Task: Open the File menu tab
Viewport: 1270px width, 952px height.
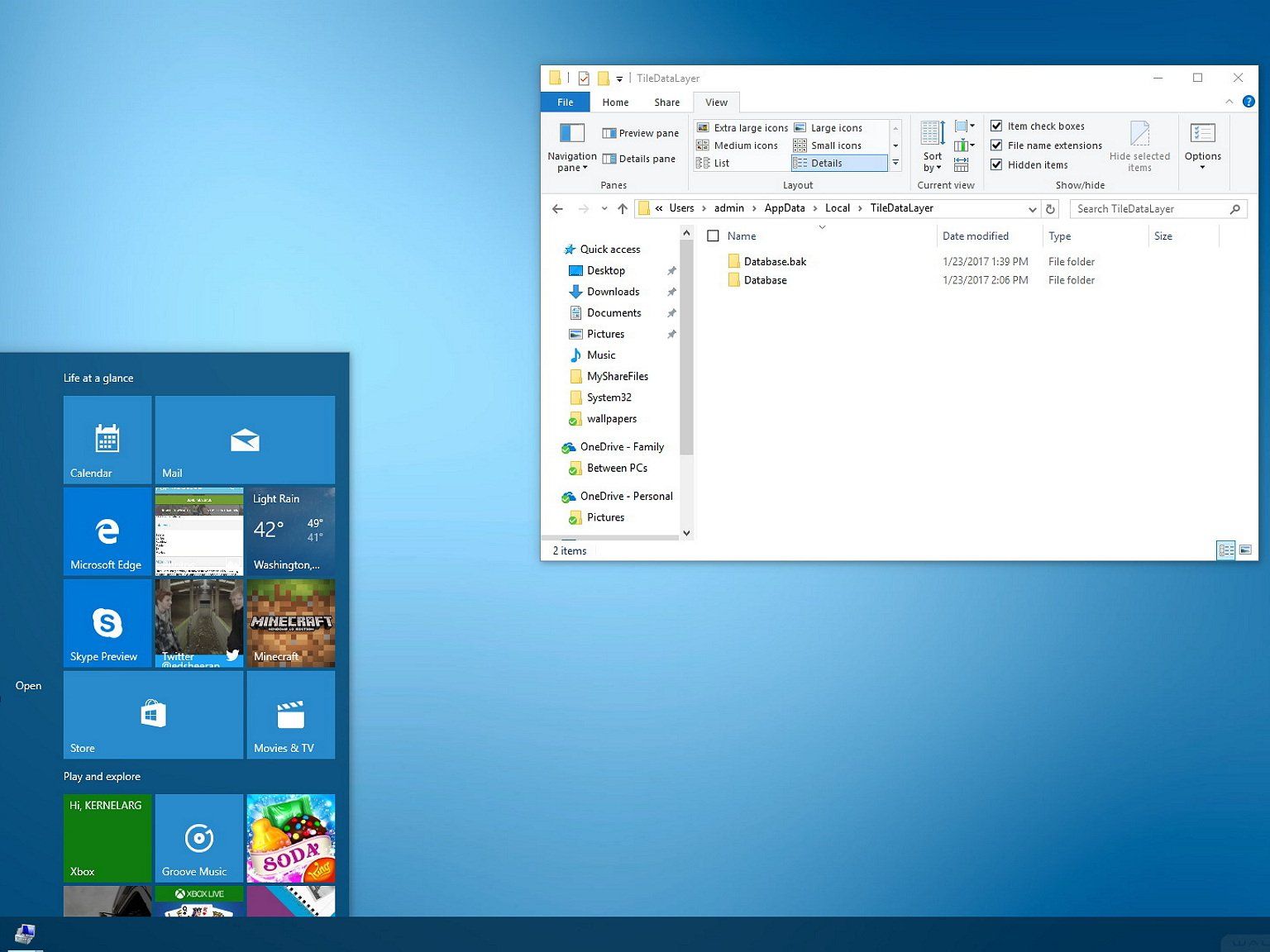Action: tap(565, 102)
